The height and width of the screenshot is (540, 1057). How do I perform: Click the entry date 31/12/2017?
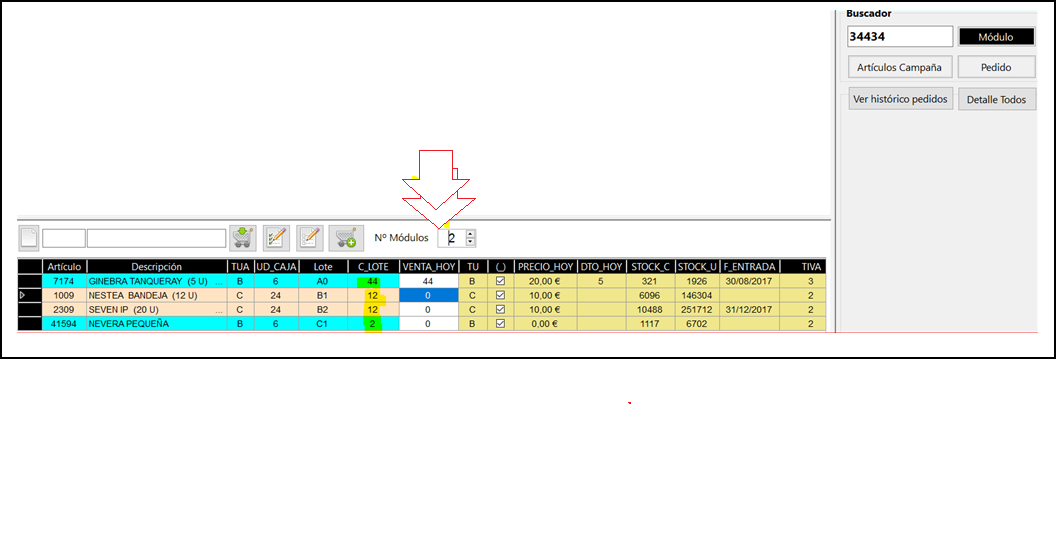[x=749, y=309]
